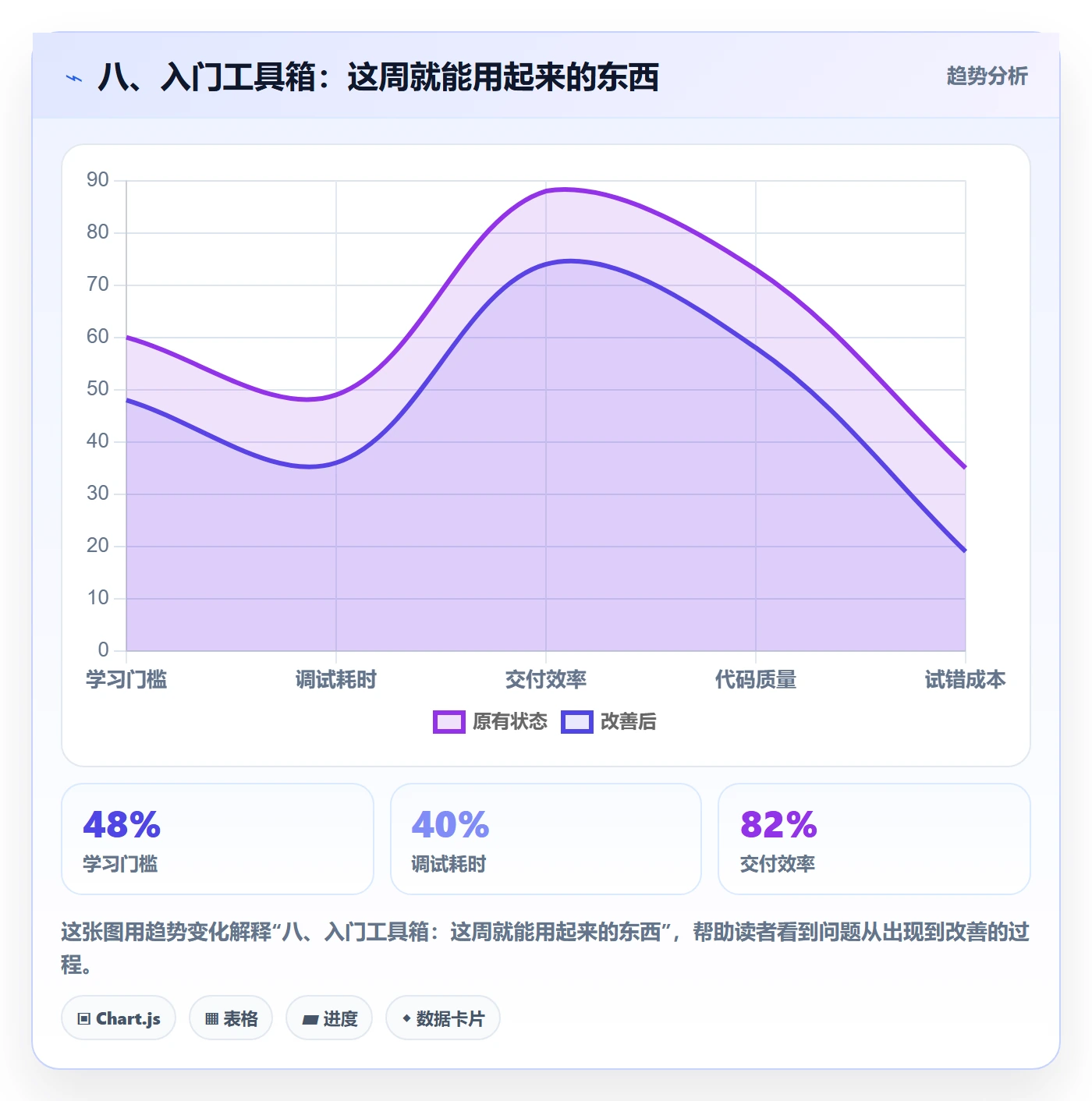
Task: Click the 交付效率 x-axis label under the chart
Action: (x=546, y=680)
